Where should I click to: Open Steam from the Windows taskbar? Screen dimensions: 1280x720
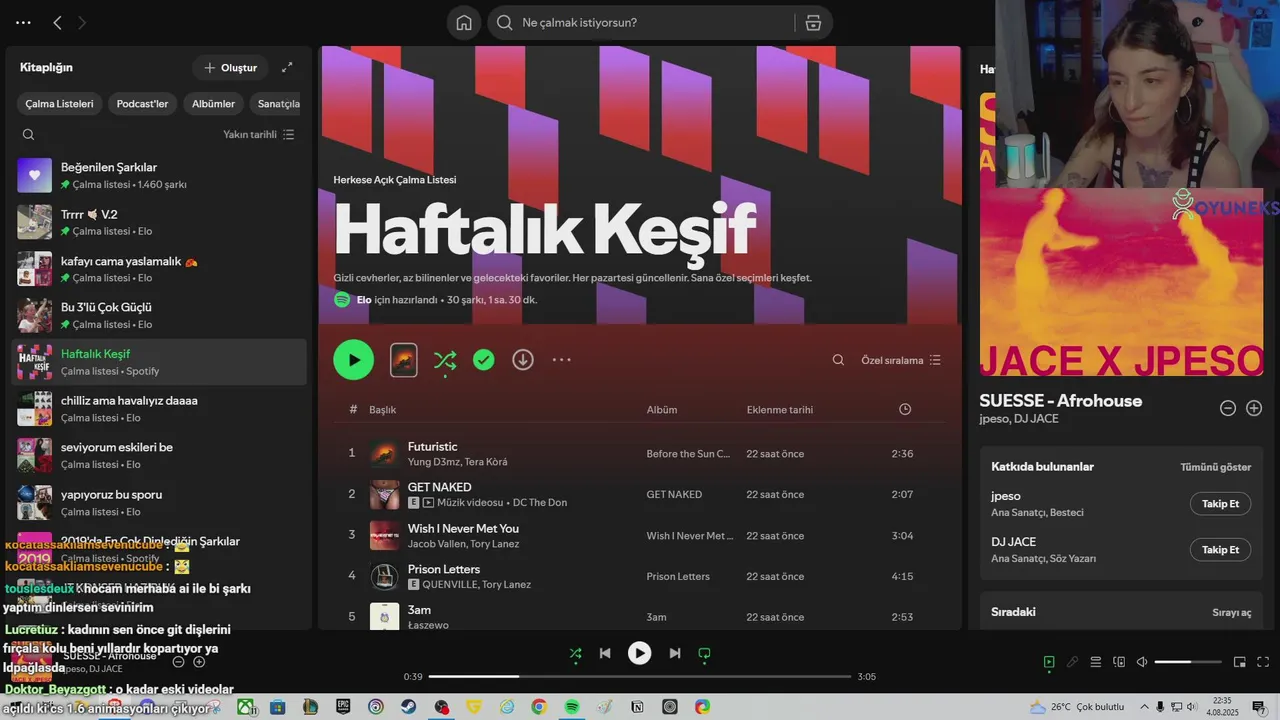coord(409,707)
